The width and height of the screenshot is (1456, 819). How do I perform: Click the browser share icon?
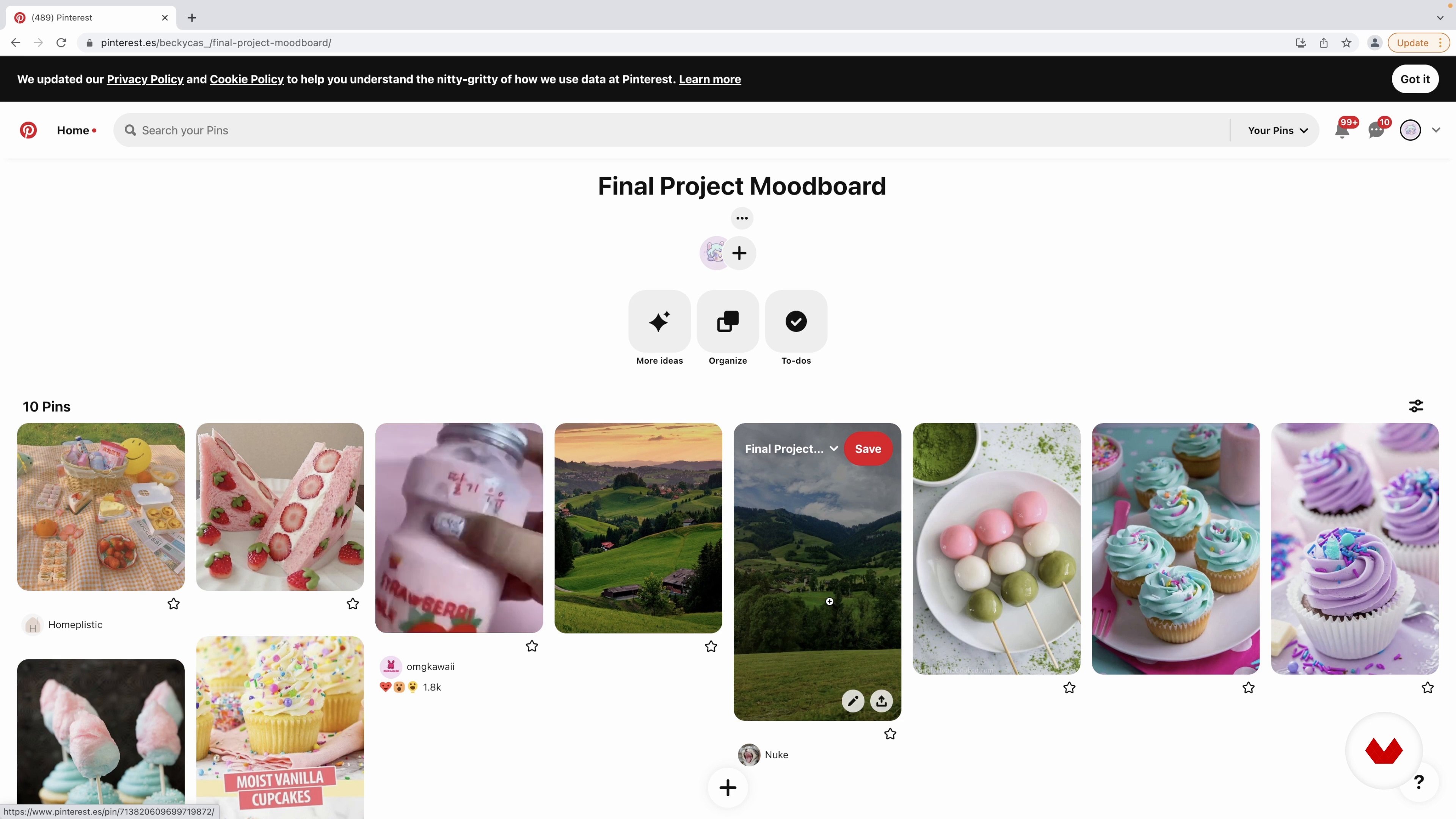pyautogui.click(x=1324, y=43)
